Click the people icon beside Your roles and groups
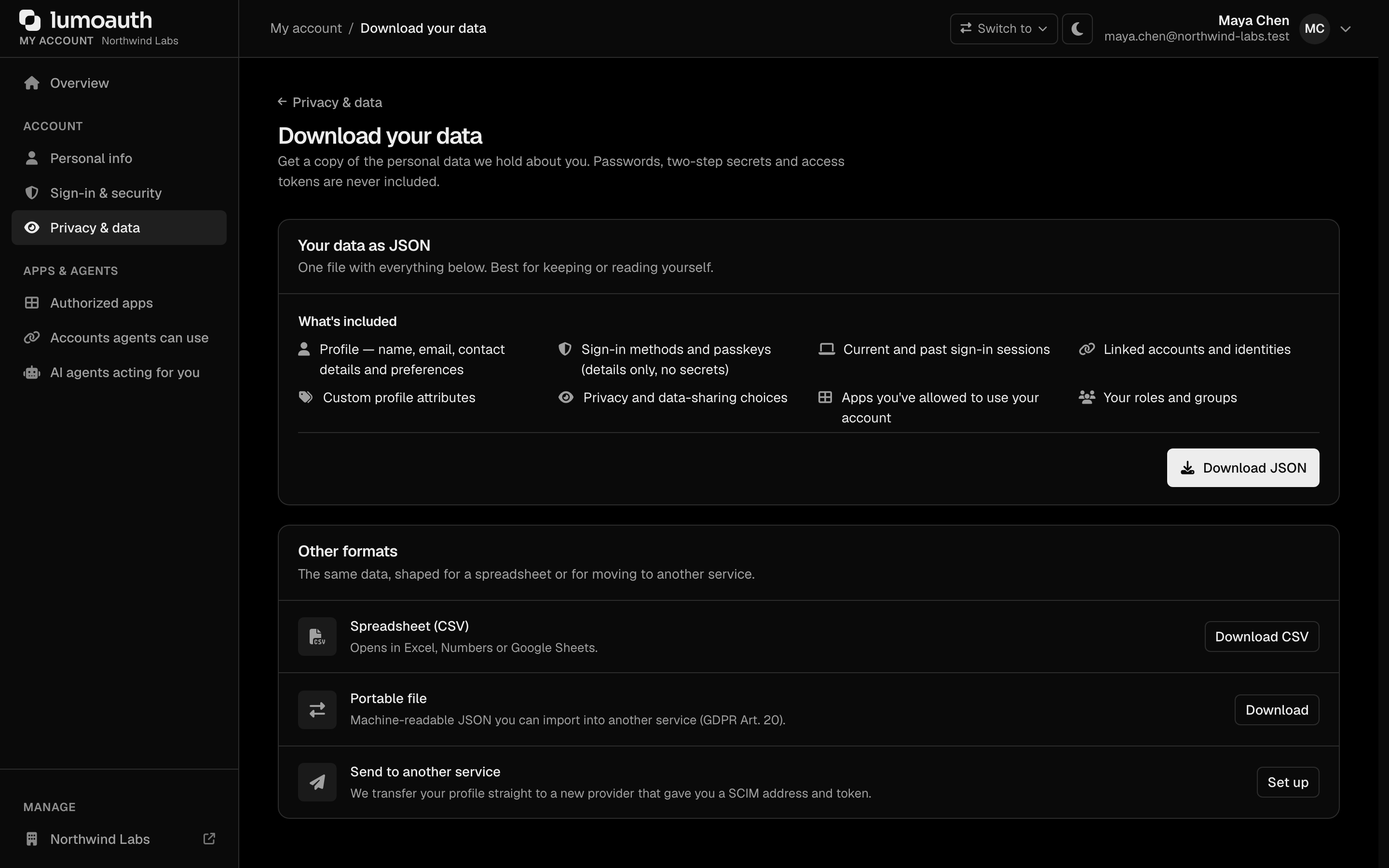 1087,397
